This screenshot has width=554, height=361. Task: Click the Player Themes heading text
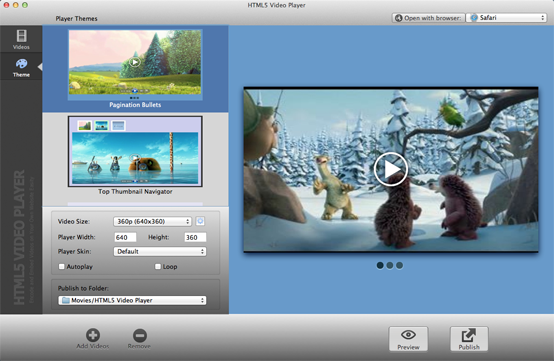(76, 18)
